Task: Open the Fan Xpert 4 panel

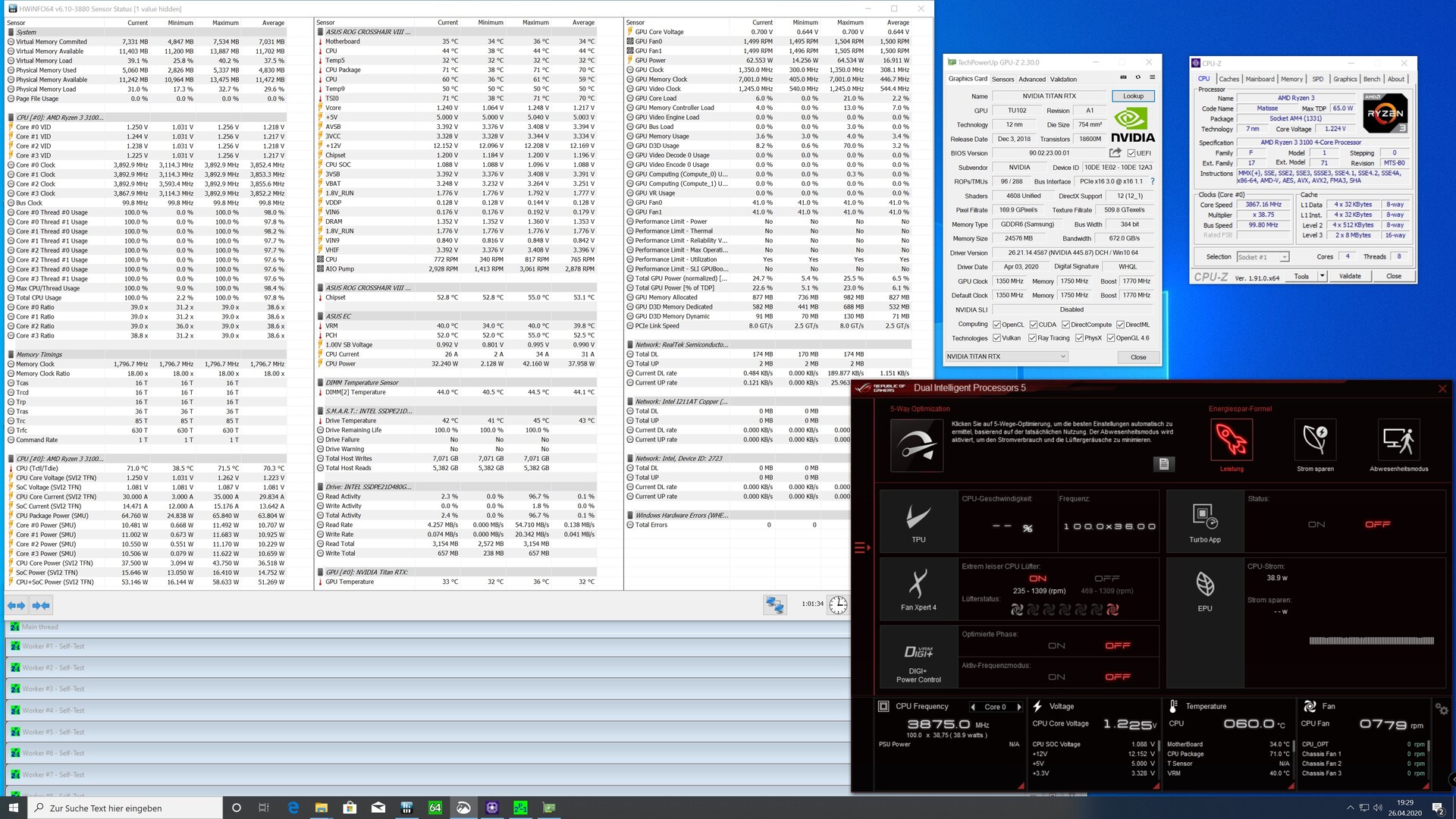Action: pyautogui.click(x=918, y=590)
